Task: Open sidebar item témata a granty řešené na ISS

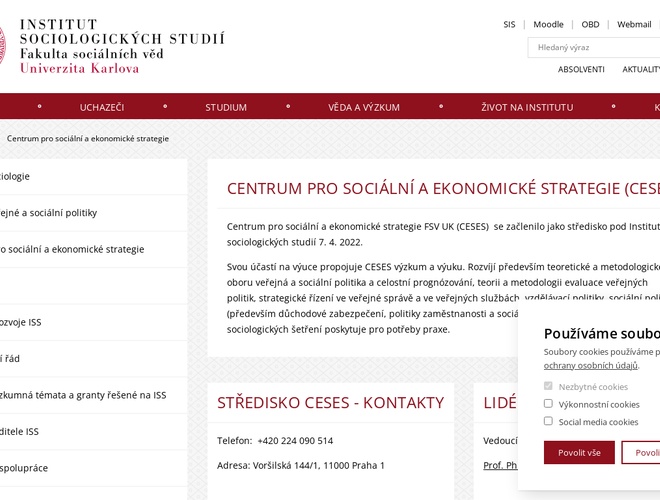Action: click(83, 395)
